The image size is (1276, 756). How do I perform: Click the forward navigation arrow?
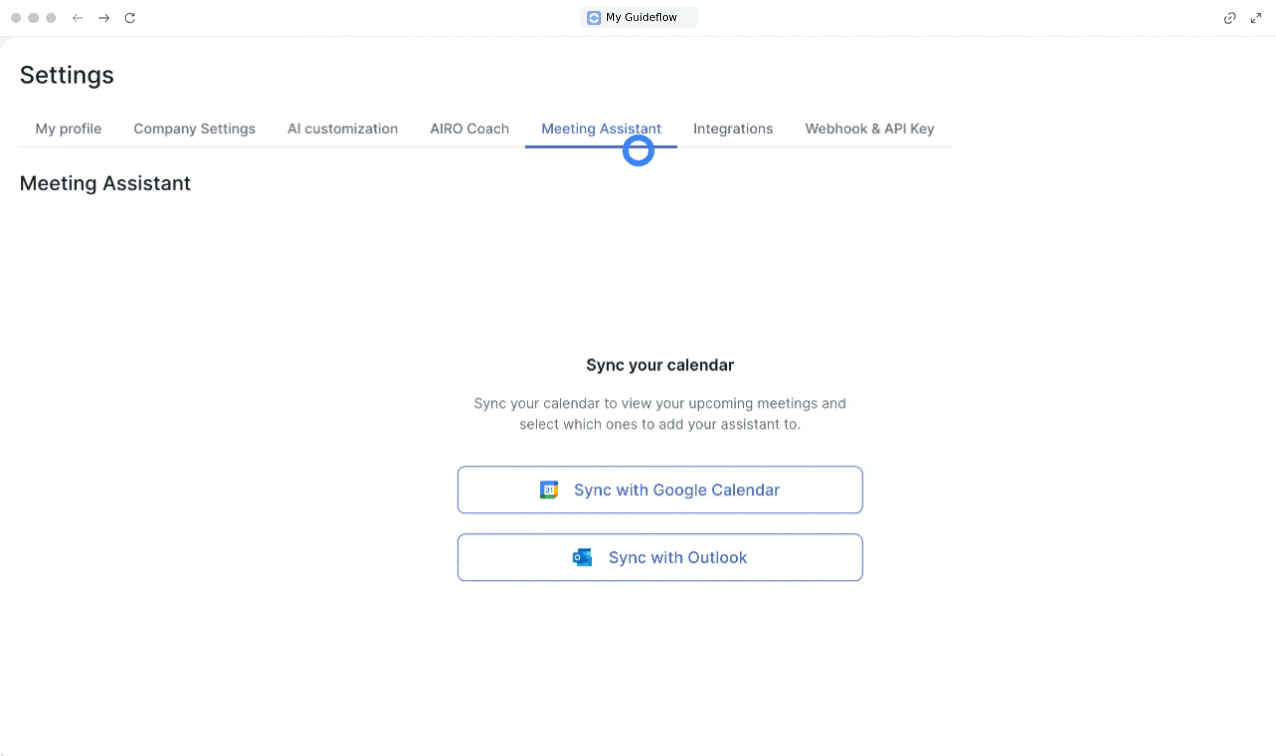pos(104,18)
